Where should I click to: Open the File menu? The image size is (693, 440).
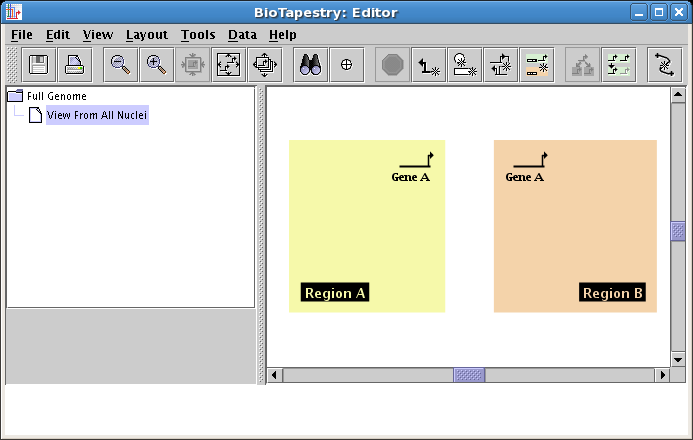(21, 34)
